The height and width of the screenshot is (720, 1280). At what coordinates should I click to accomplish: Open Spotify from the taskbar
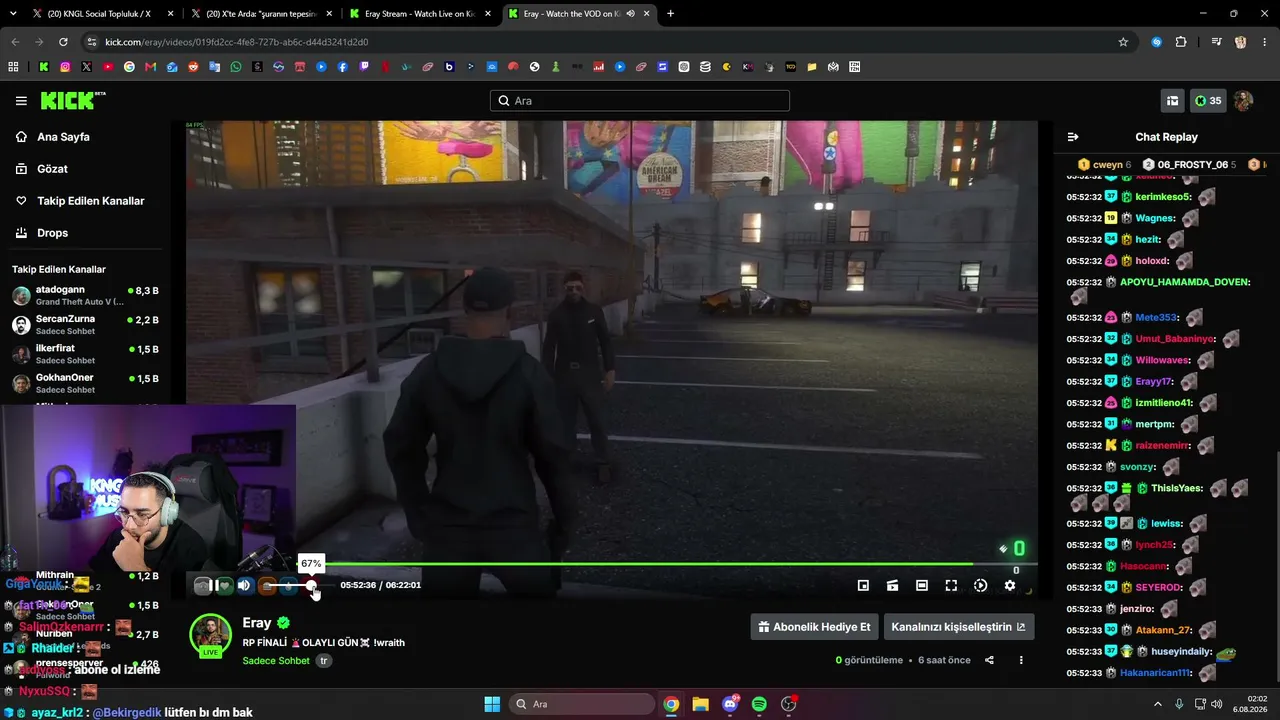pos(759,704)
